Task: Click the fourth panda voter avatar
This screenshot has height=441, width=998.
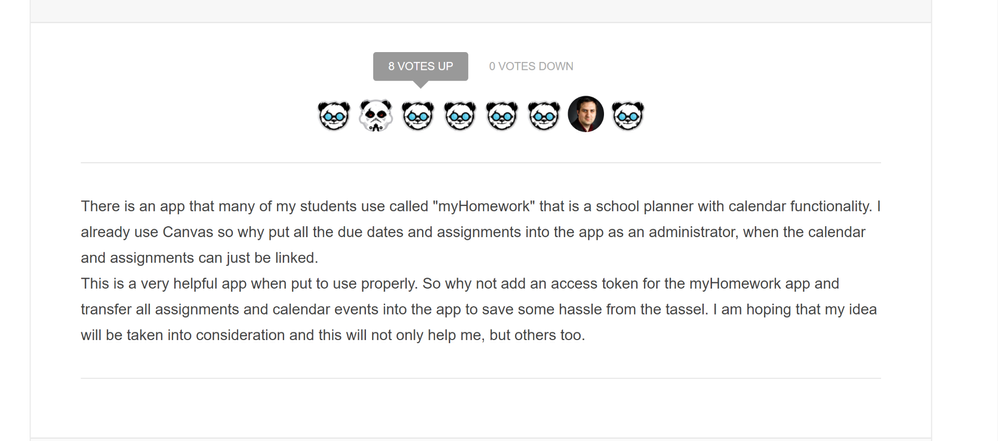Action: point(460,115)
